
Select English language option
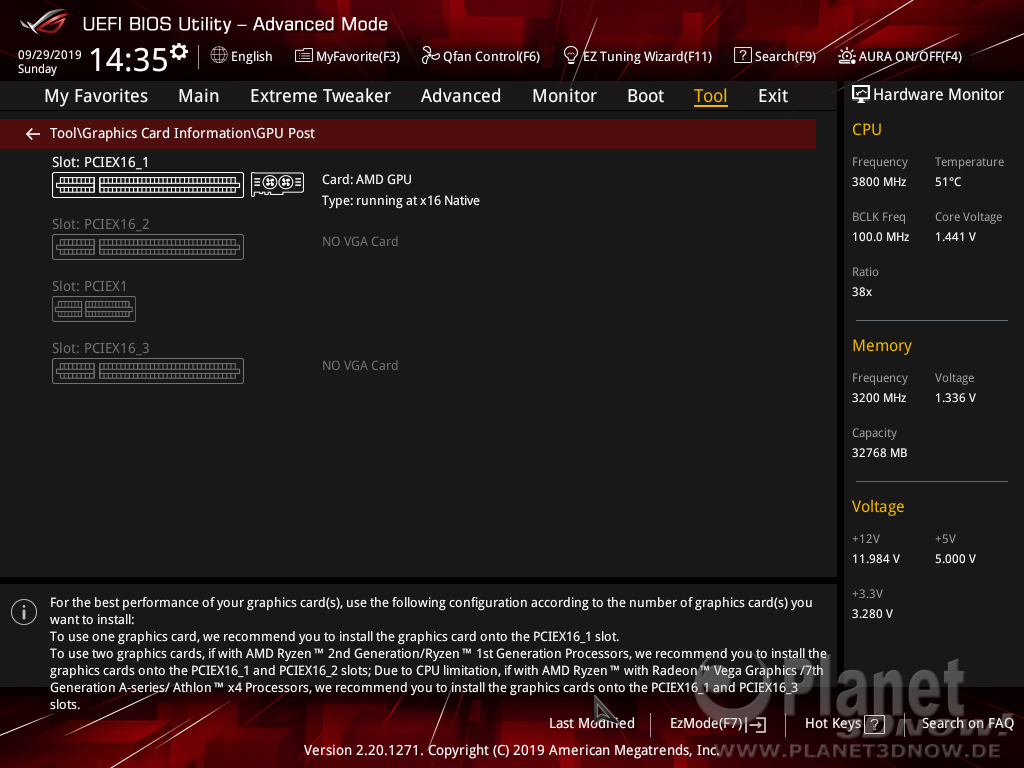tap(251, 57)
